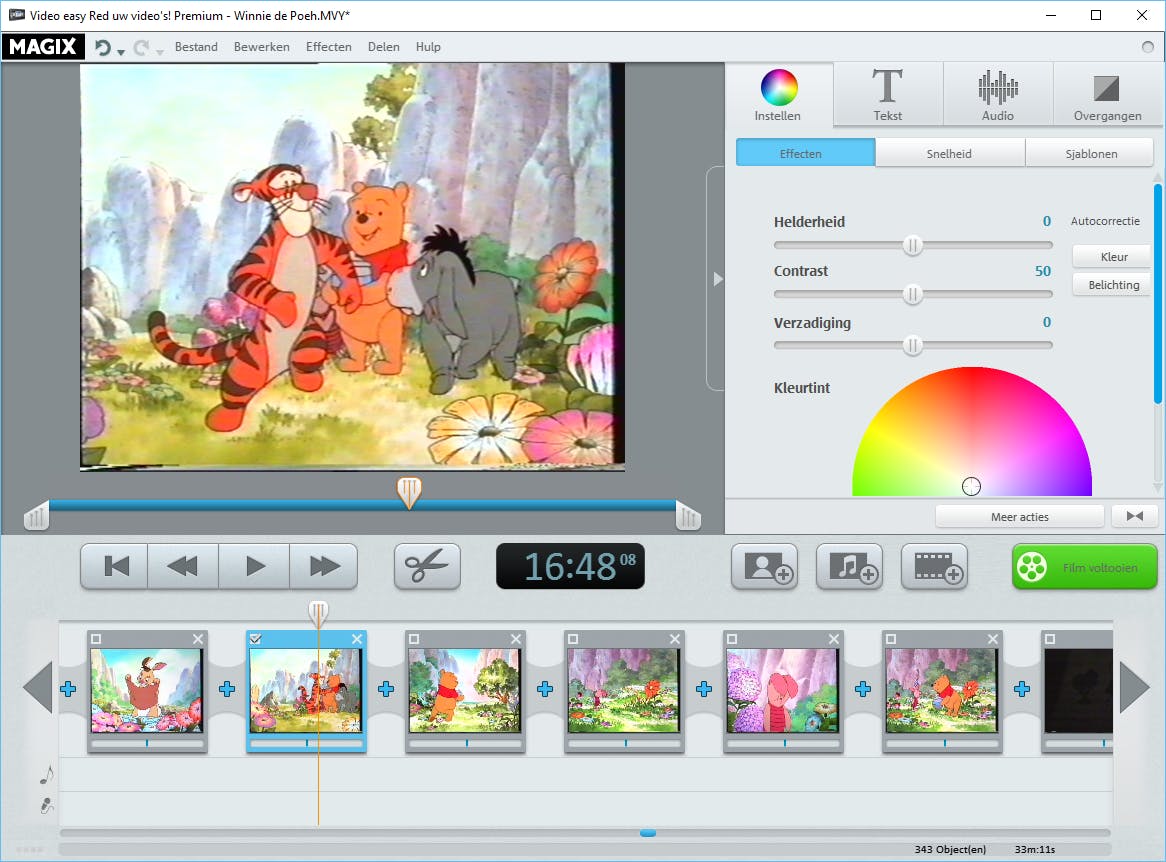
Task: Open the Hulp menu
Action: [x=428, y=47]
